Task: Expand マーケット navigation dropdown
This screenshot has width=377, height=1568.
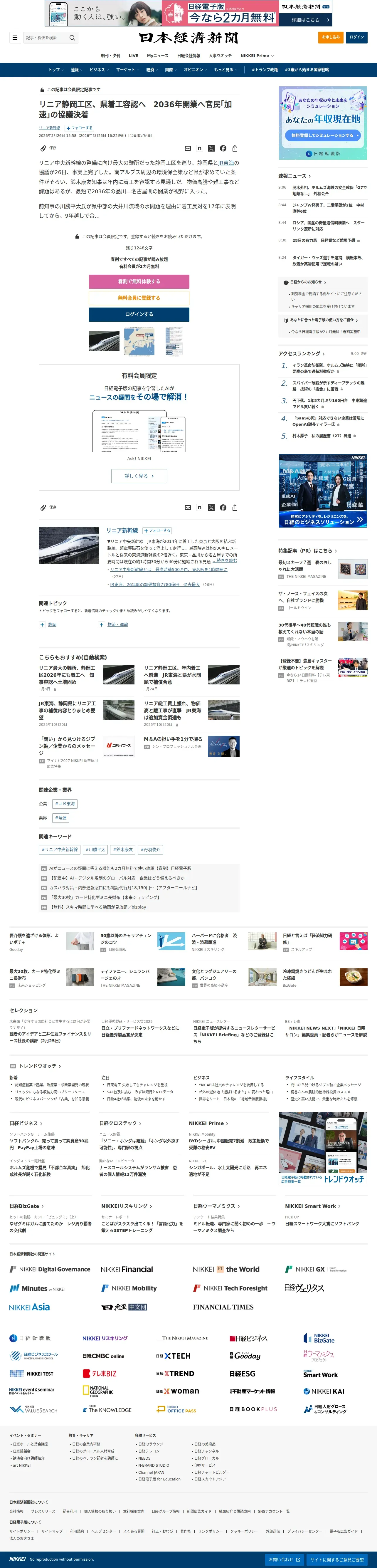Action: (128, 69)
